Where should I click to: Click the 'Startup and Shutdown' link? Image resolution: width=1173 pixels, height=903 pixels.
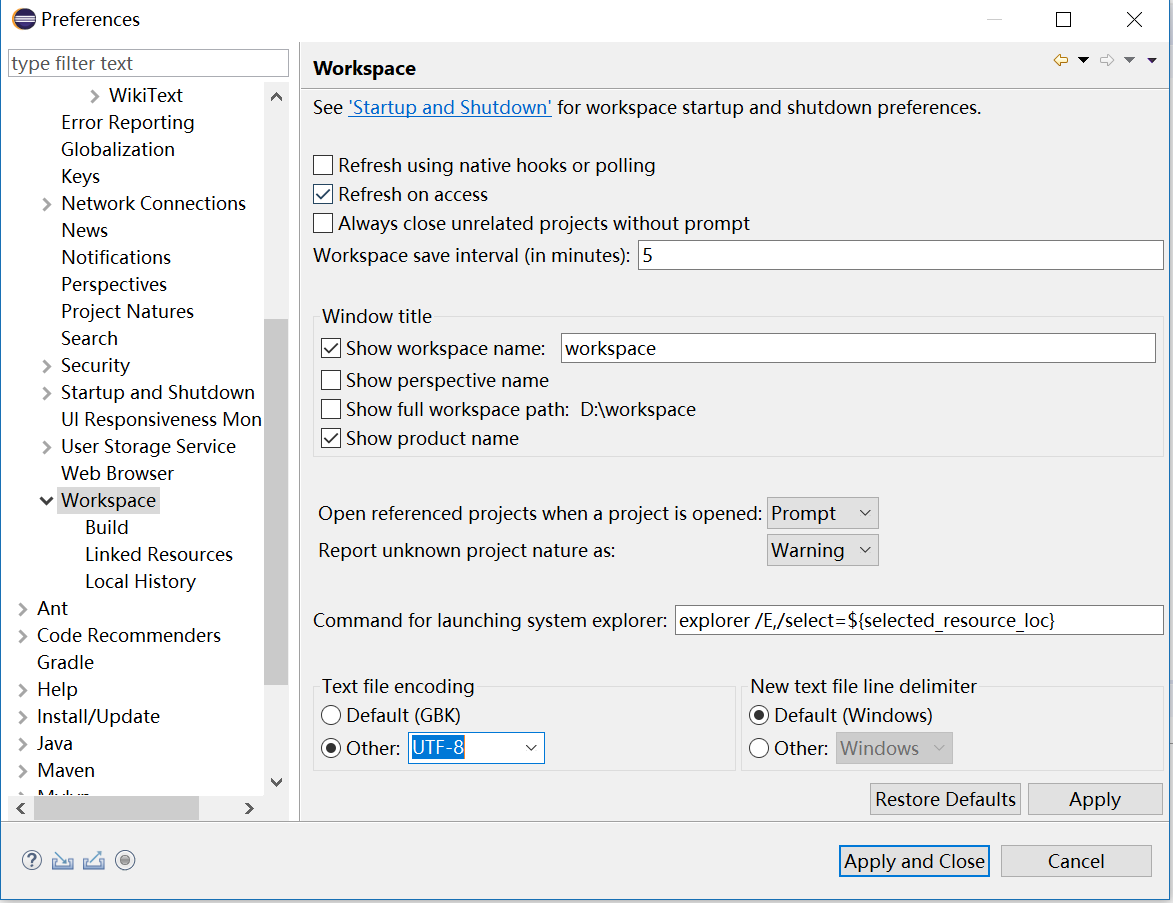click(x=449, y=107)
